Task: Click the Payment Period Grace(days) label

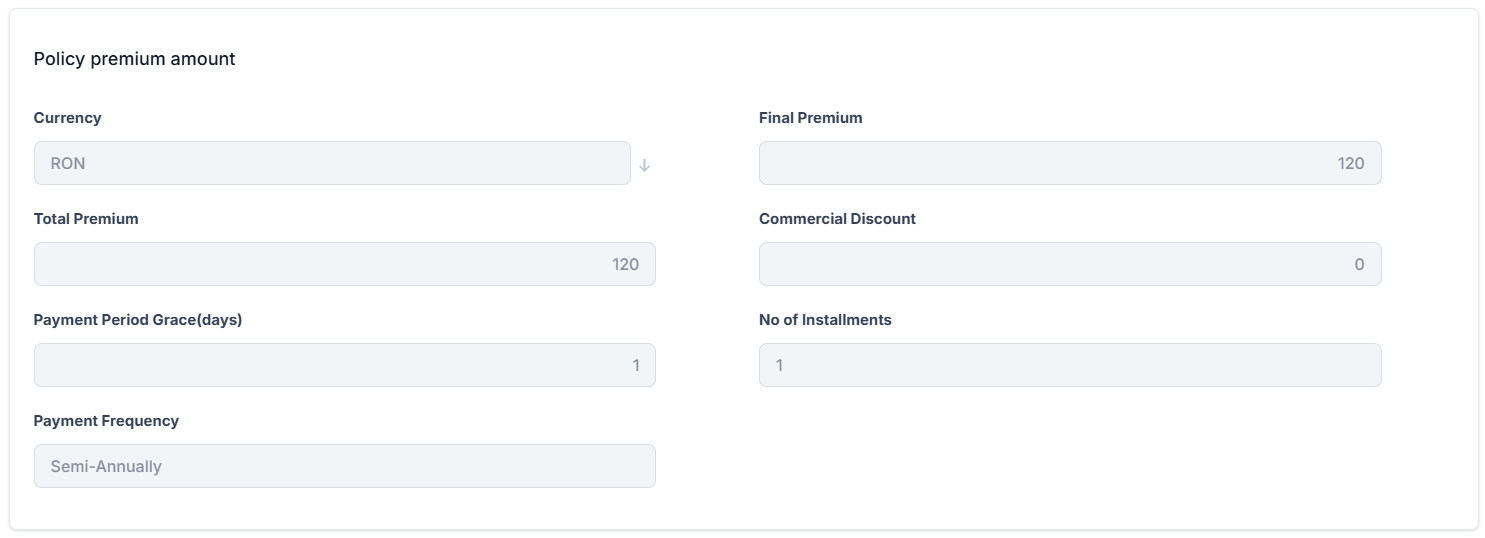Action: point(138,320)
